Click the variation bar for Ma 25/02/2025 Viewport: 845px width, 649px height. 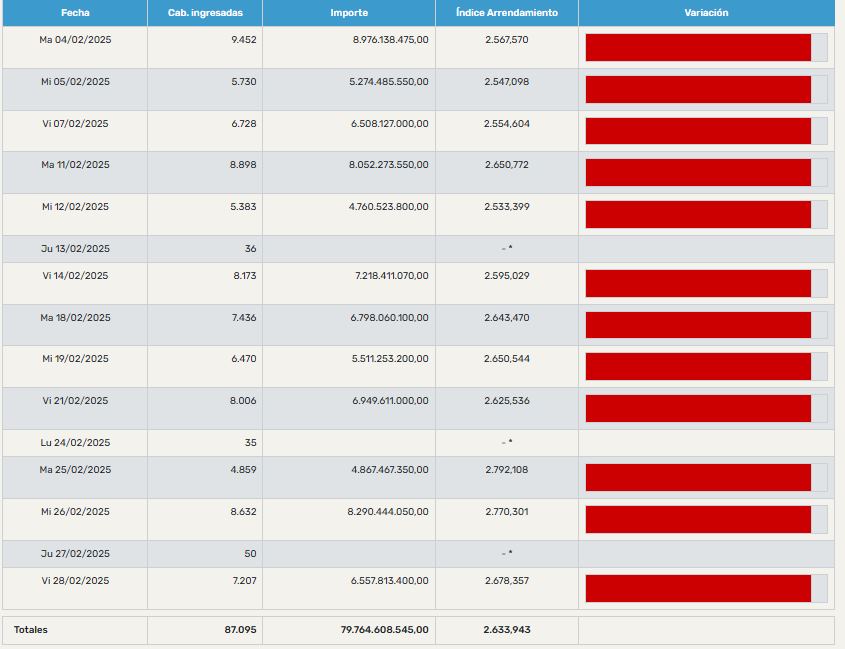tap(698, 477)
